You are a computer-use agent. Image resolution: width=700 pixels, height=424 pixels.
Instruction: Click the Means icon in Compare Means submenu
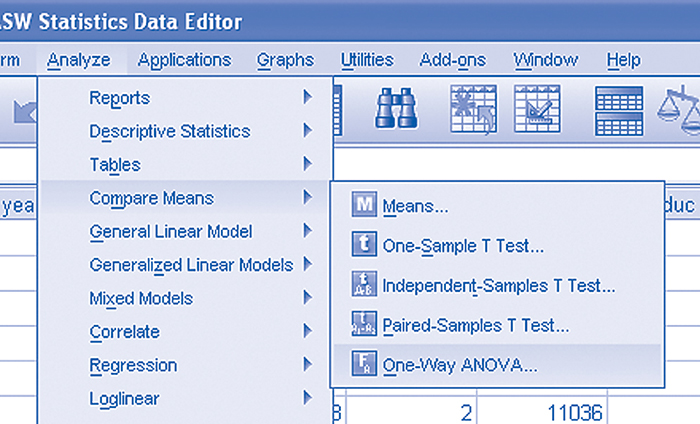click(364, 206)
